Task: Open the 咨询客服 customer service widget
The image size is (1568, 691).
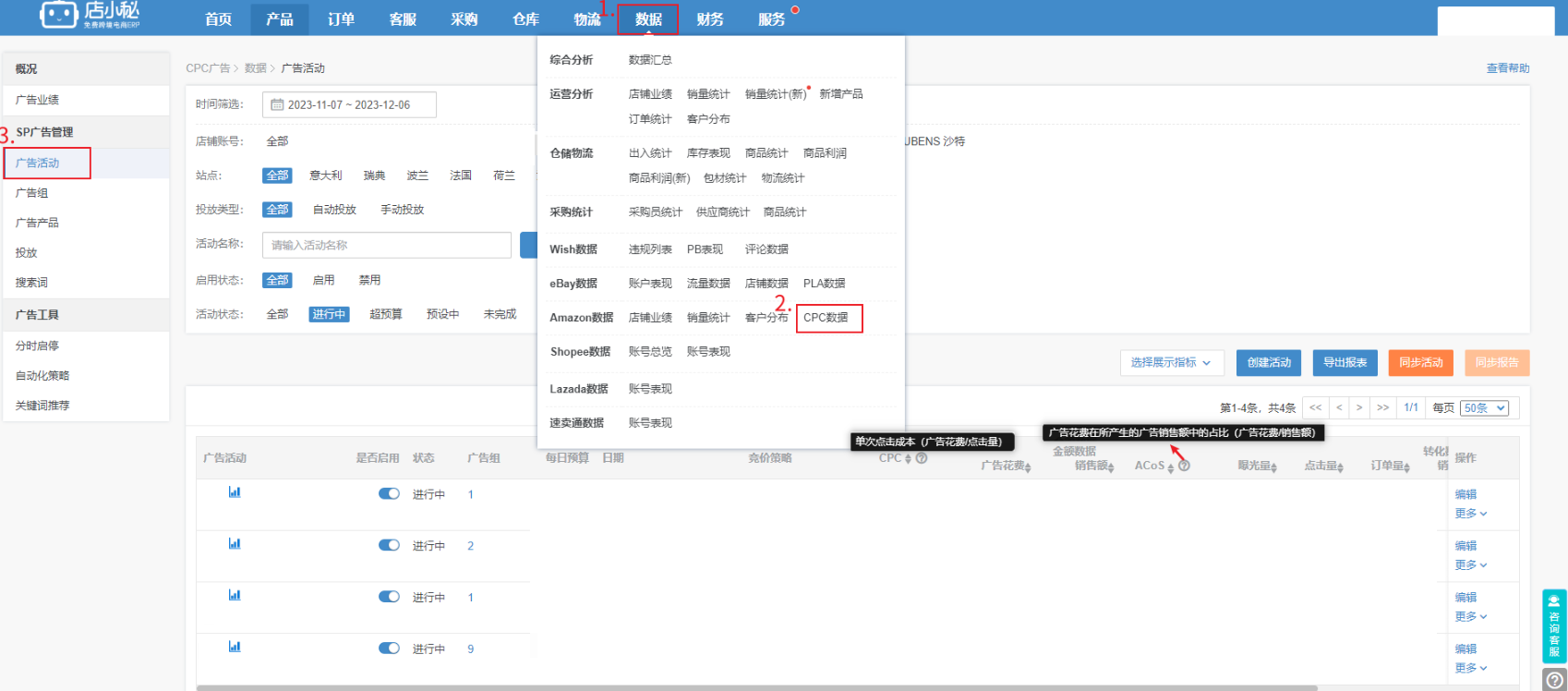Action: pos(1553,626)
